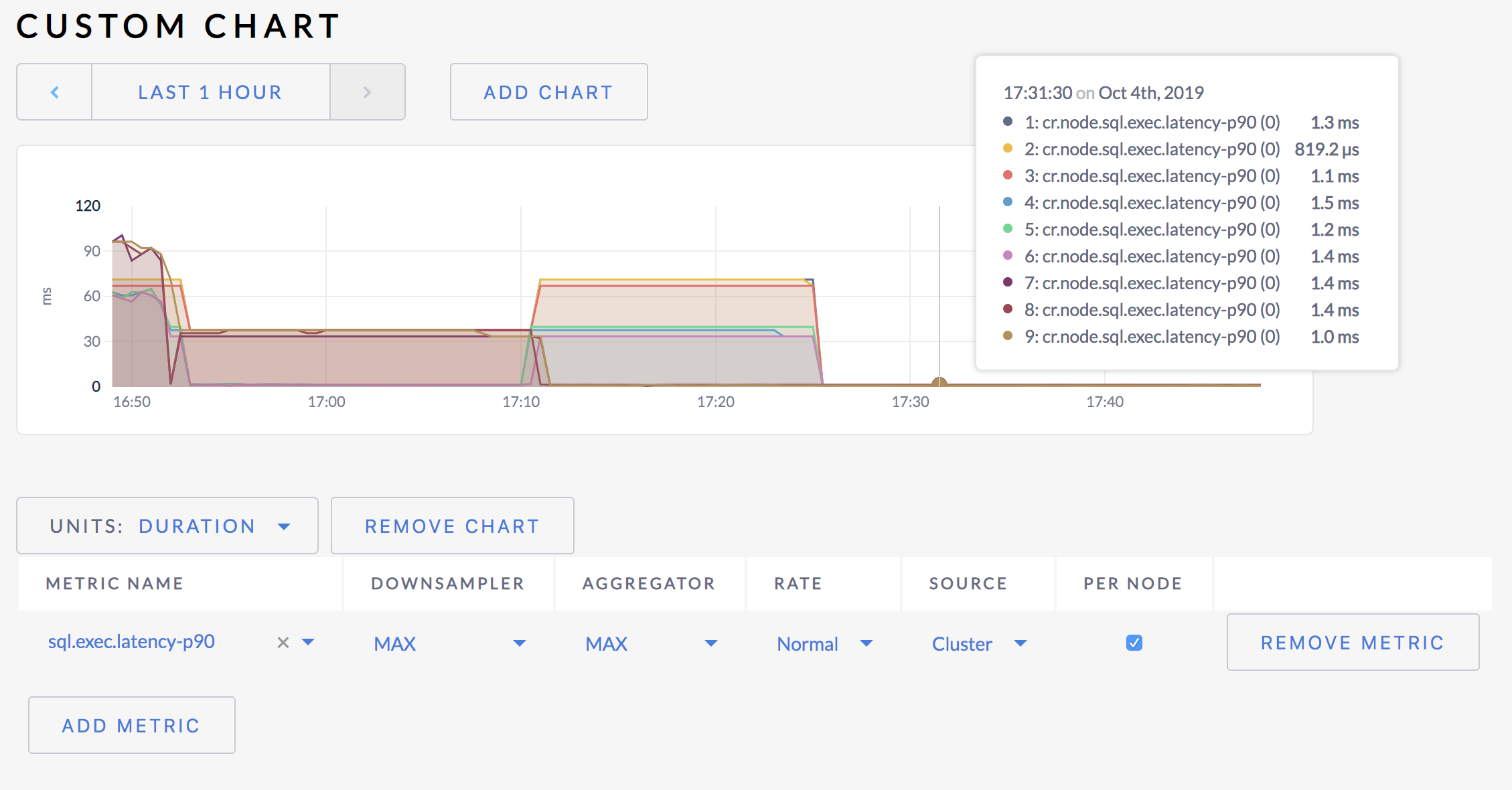
Task: Click the Units dropdown caret arrow
Action: (284, 526)
